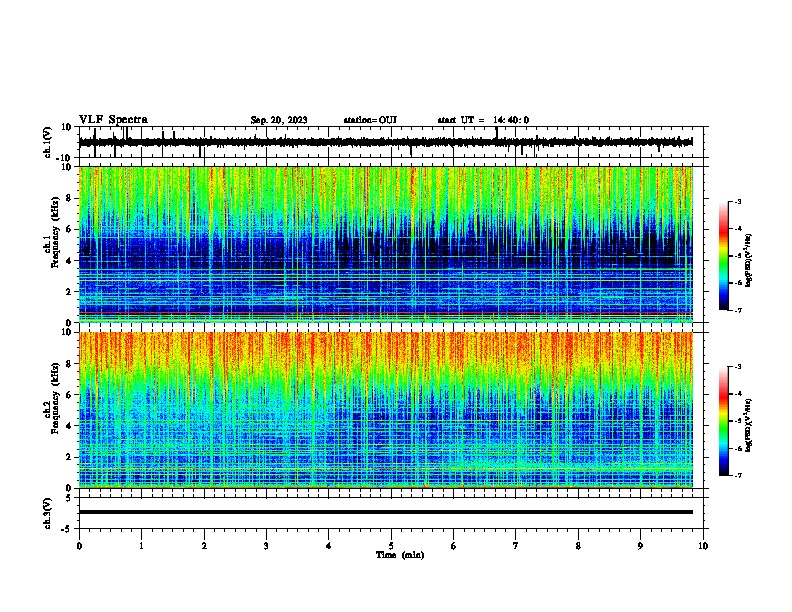Click the "-4" label on ch.2 colorbar

pyautogui.click(x=737, y=394)
